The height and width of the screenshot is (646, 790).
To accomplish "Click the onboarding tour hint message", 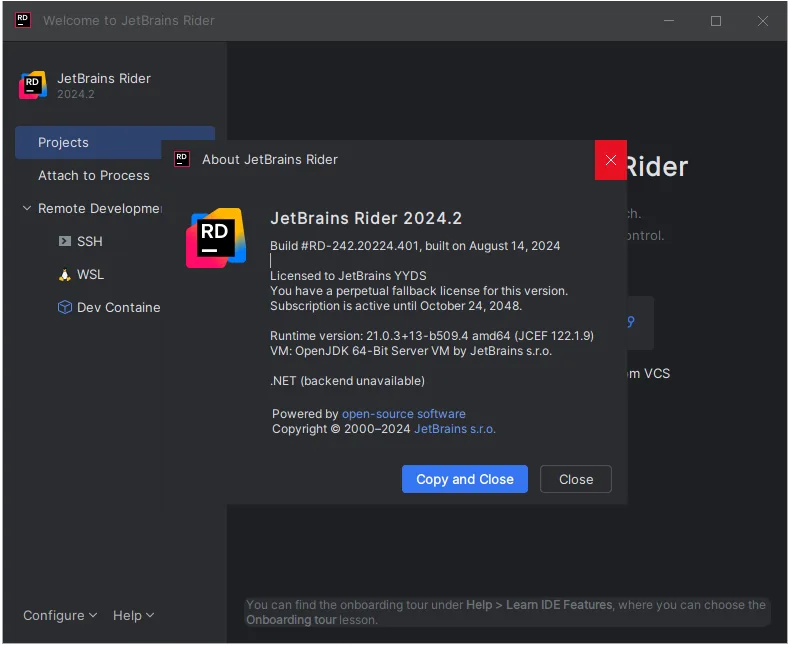I will click(506, 612).
